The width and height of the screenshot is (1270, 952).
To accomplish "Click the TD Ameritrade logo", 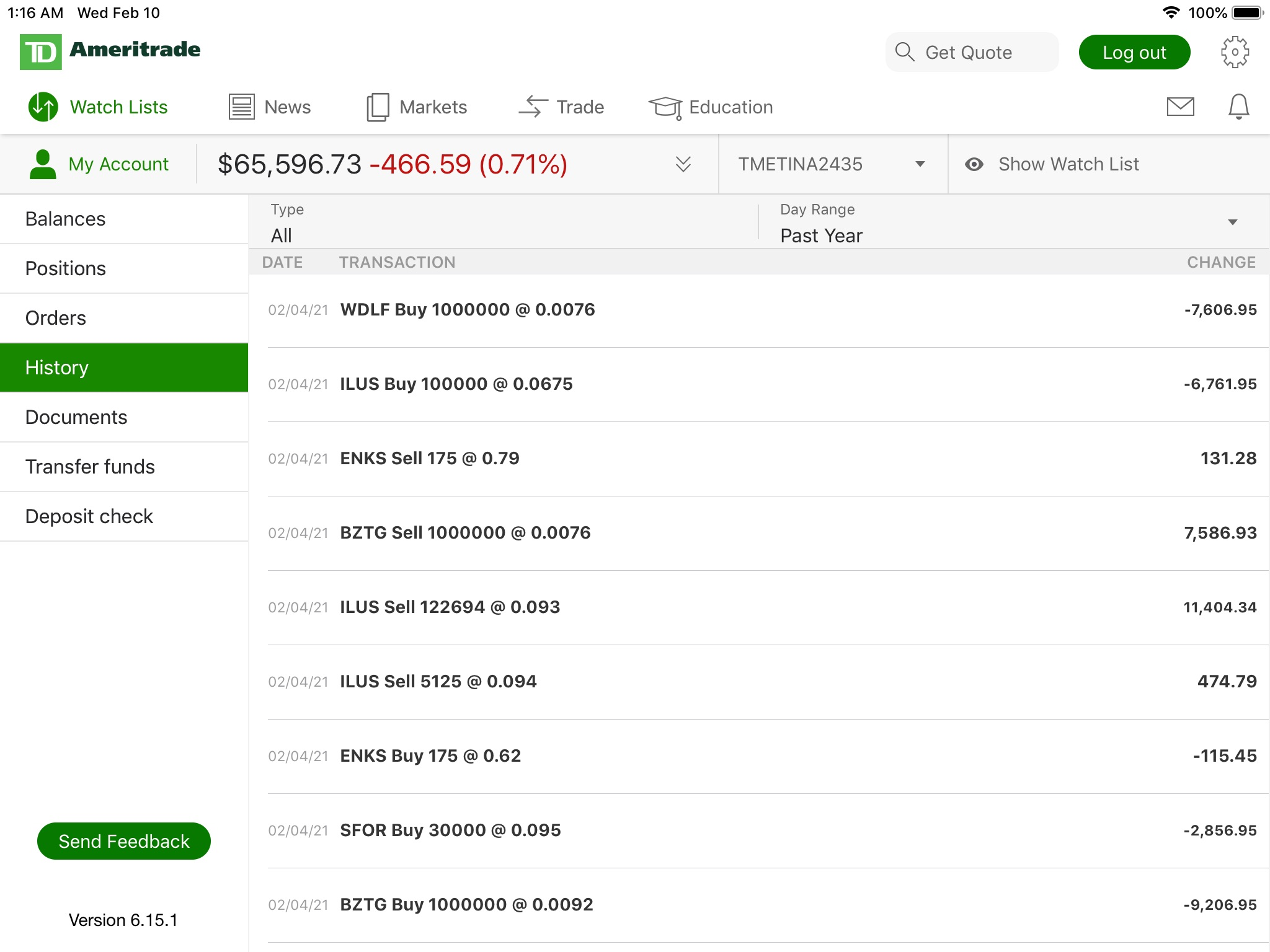I will click(110, 51).
